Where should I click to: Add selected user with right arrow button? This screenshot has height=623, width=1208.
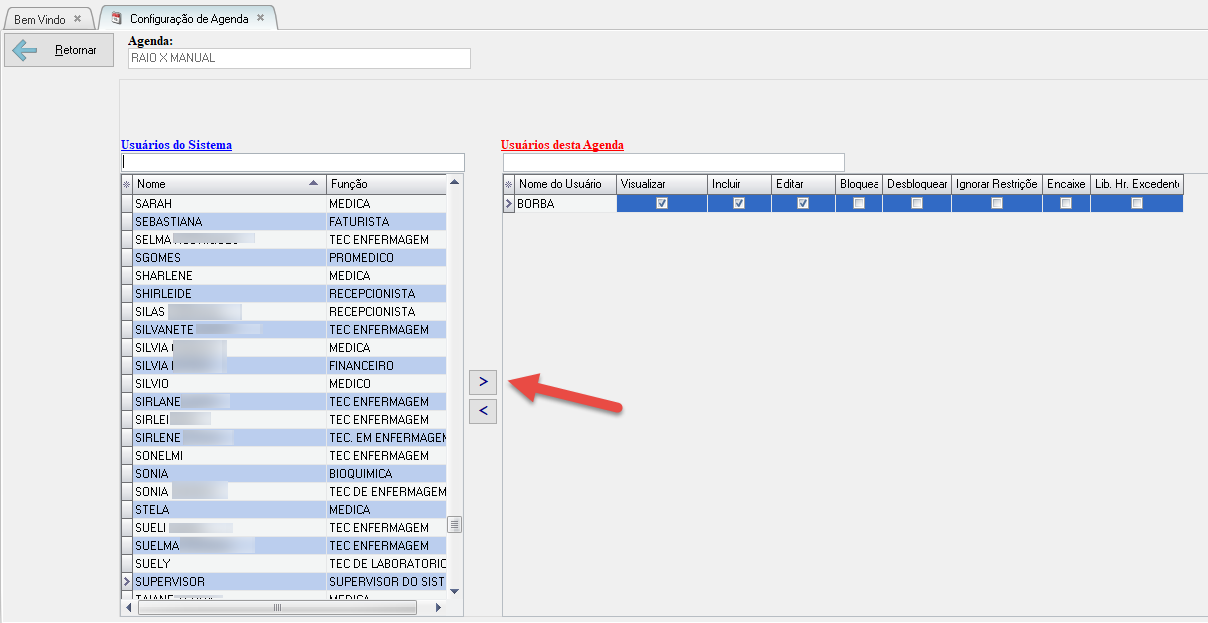coord(483,381)
